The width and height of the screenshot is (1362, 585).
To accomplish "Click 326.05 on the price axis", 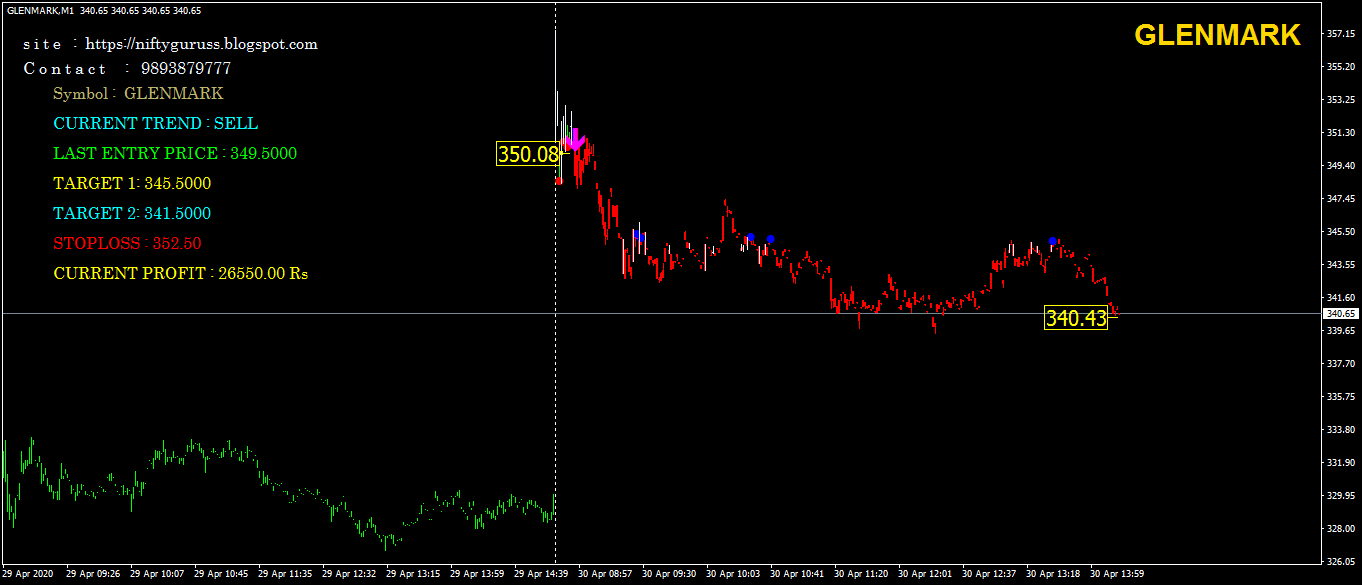I will 1340,562.
